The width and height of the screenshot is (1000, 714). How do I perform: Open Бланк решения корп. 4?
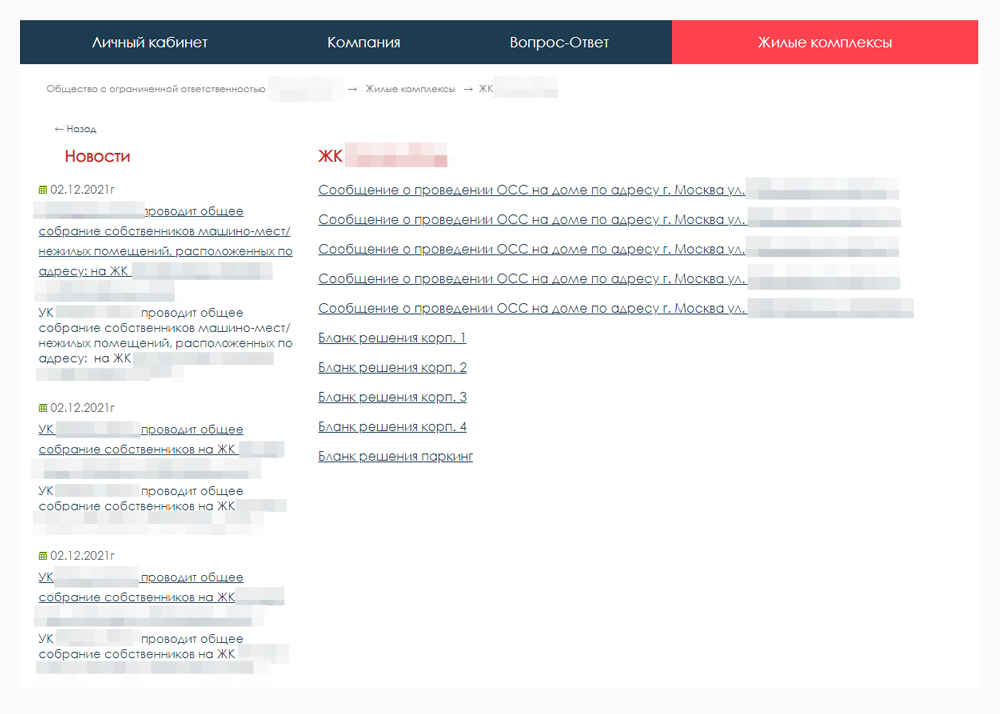pyautogui.click(x=392, y=427)
